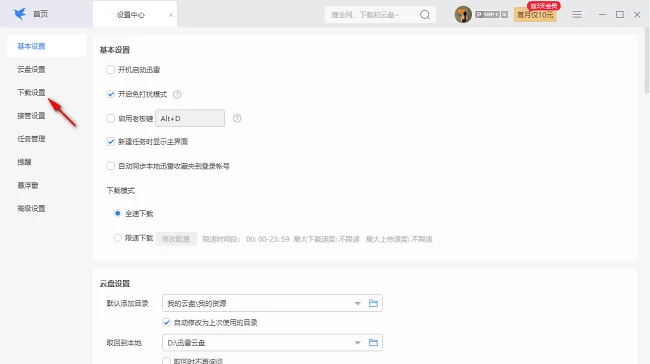Open 默认添加目录 dropdown arrow
Screen dimensions: 650x364
357,303
